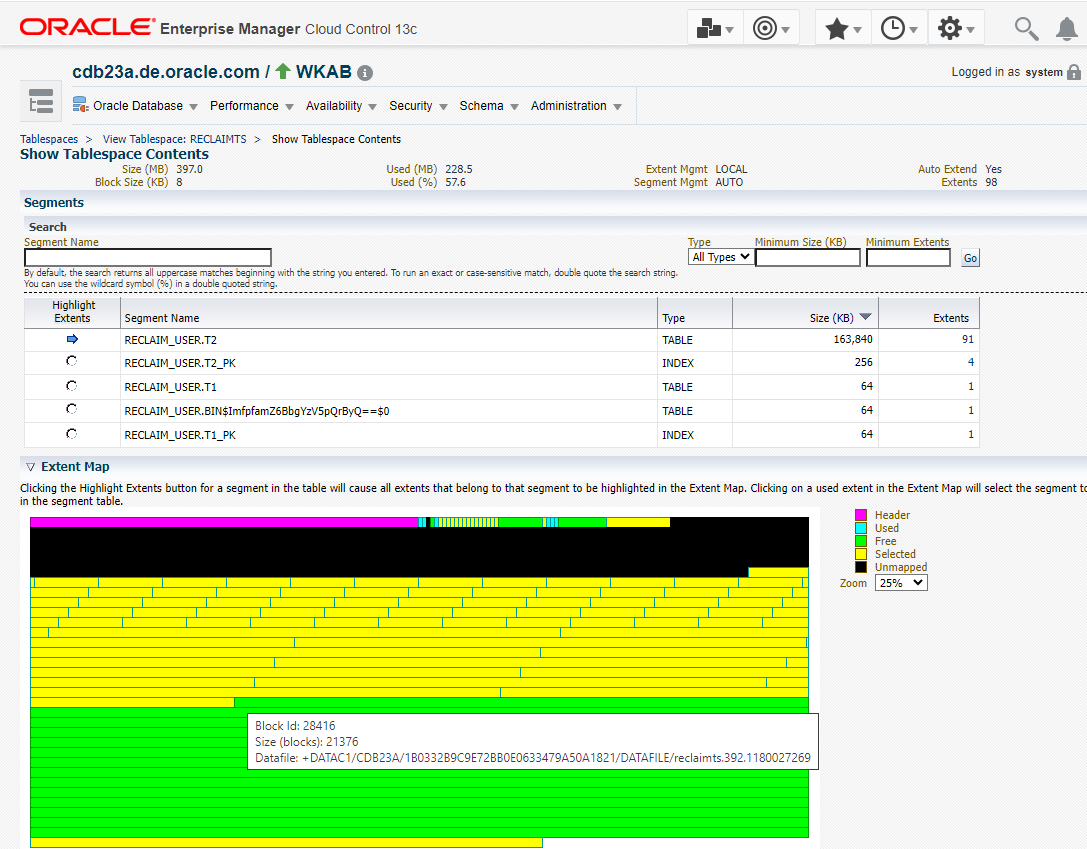Click the info icon next to WKAB
The image size is (1087, 849).
click(x=365, y=73)
